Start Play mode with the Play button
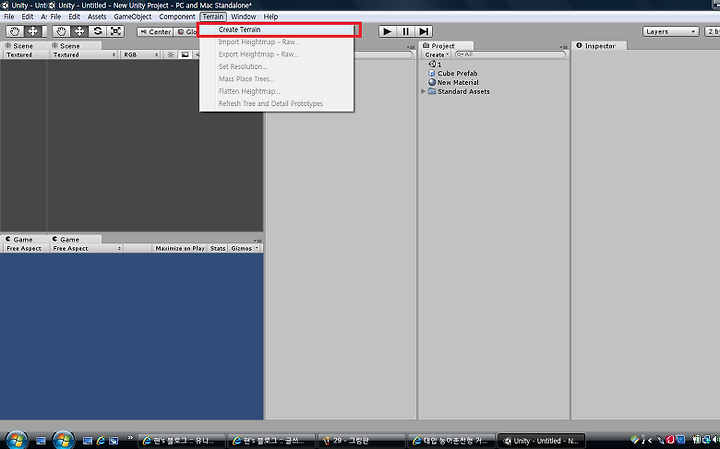The height and width of the screenshot is (449, 720). tap(387, 31)
